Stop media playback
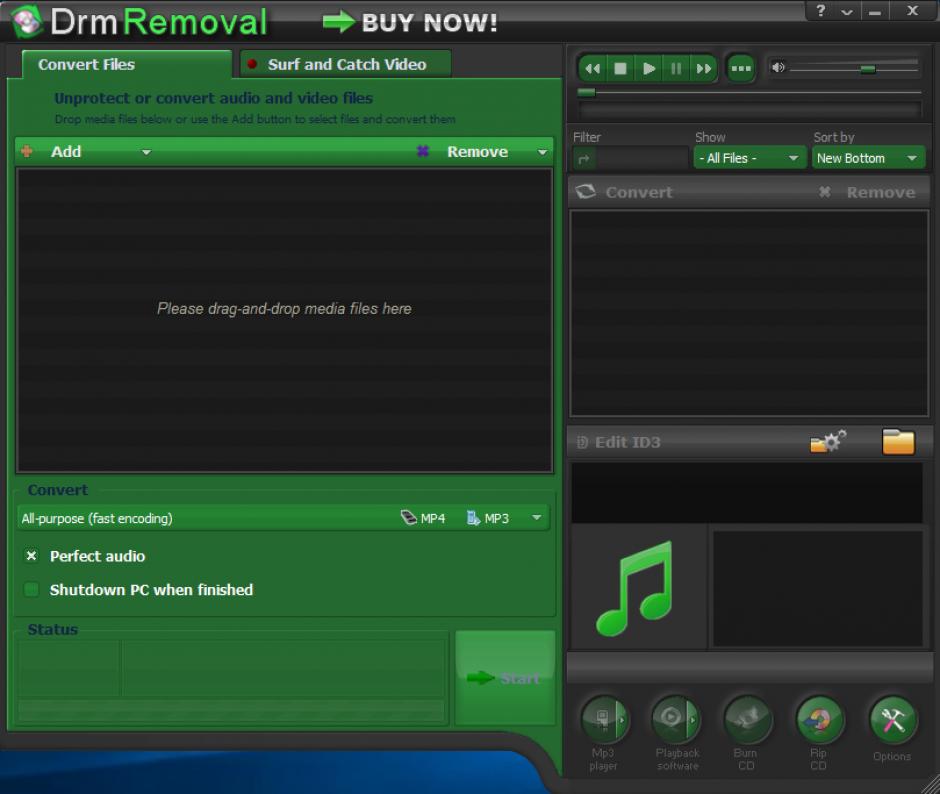940x794 pixels. (x=620, y=68)
